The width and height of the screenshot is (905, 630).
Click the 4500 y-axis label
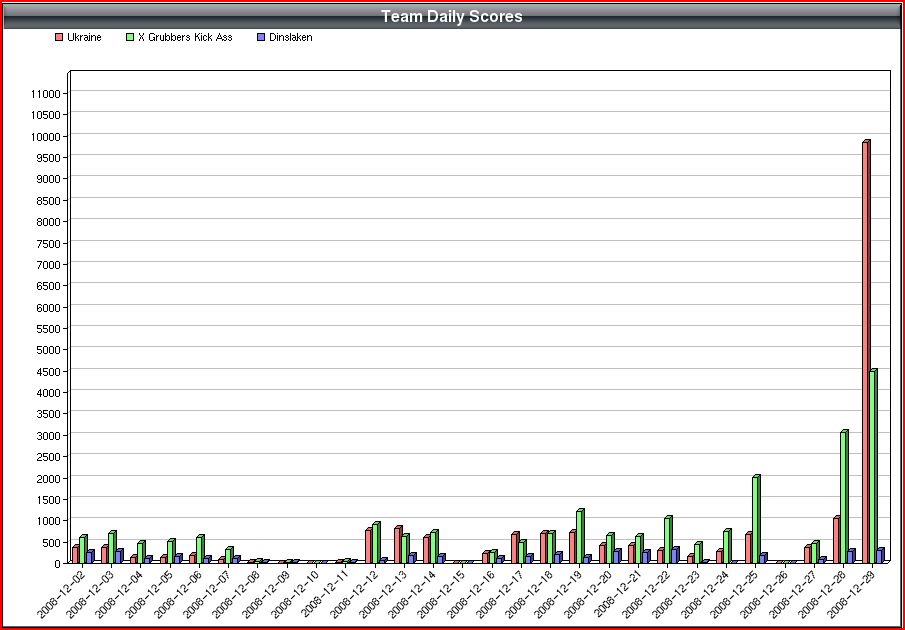(48, 371)
